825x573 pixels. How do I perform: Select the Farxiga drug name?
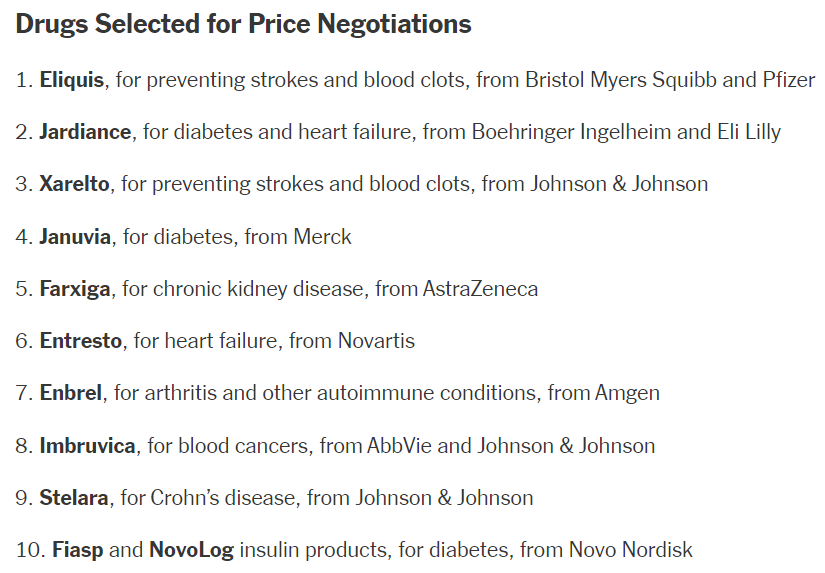75,289
